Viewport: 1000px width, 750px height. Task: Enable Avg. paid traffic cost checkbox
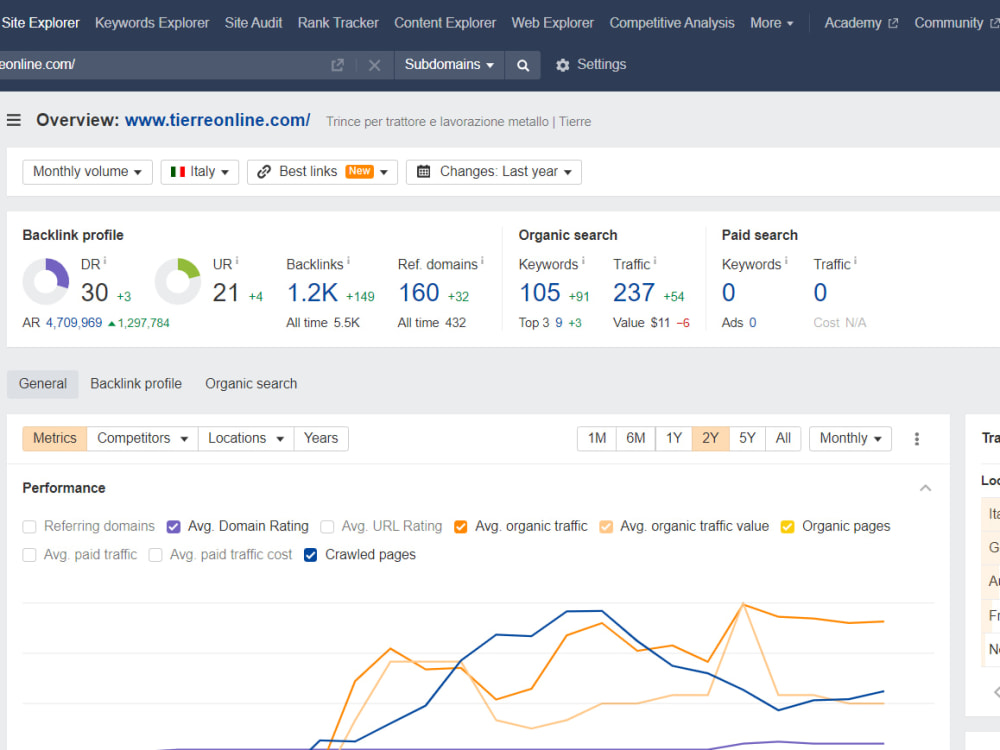156,555
